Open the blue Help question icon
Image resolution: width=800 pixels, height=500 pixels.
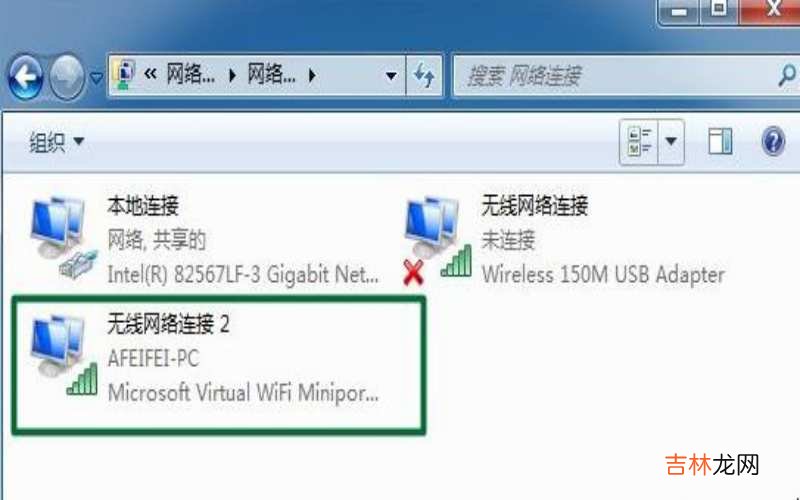pos(773,141)
